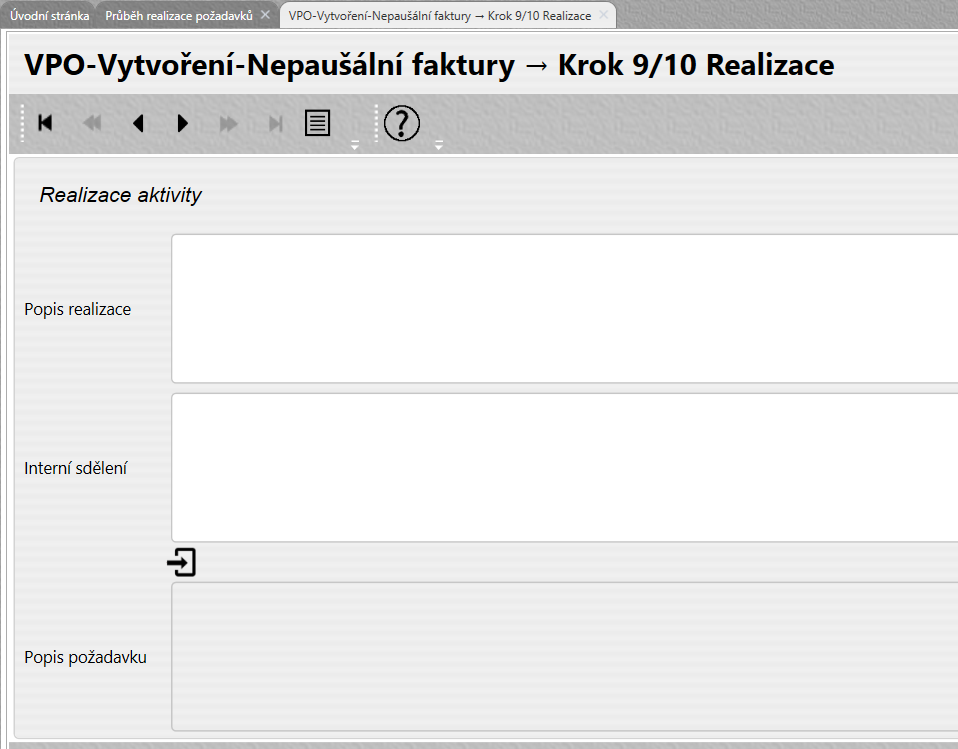The image size is (958, 749).
Task: Close the Průběh realizace požadavků tab
Action: (265, 15)
